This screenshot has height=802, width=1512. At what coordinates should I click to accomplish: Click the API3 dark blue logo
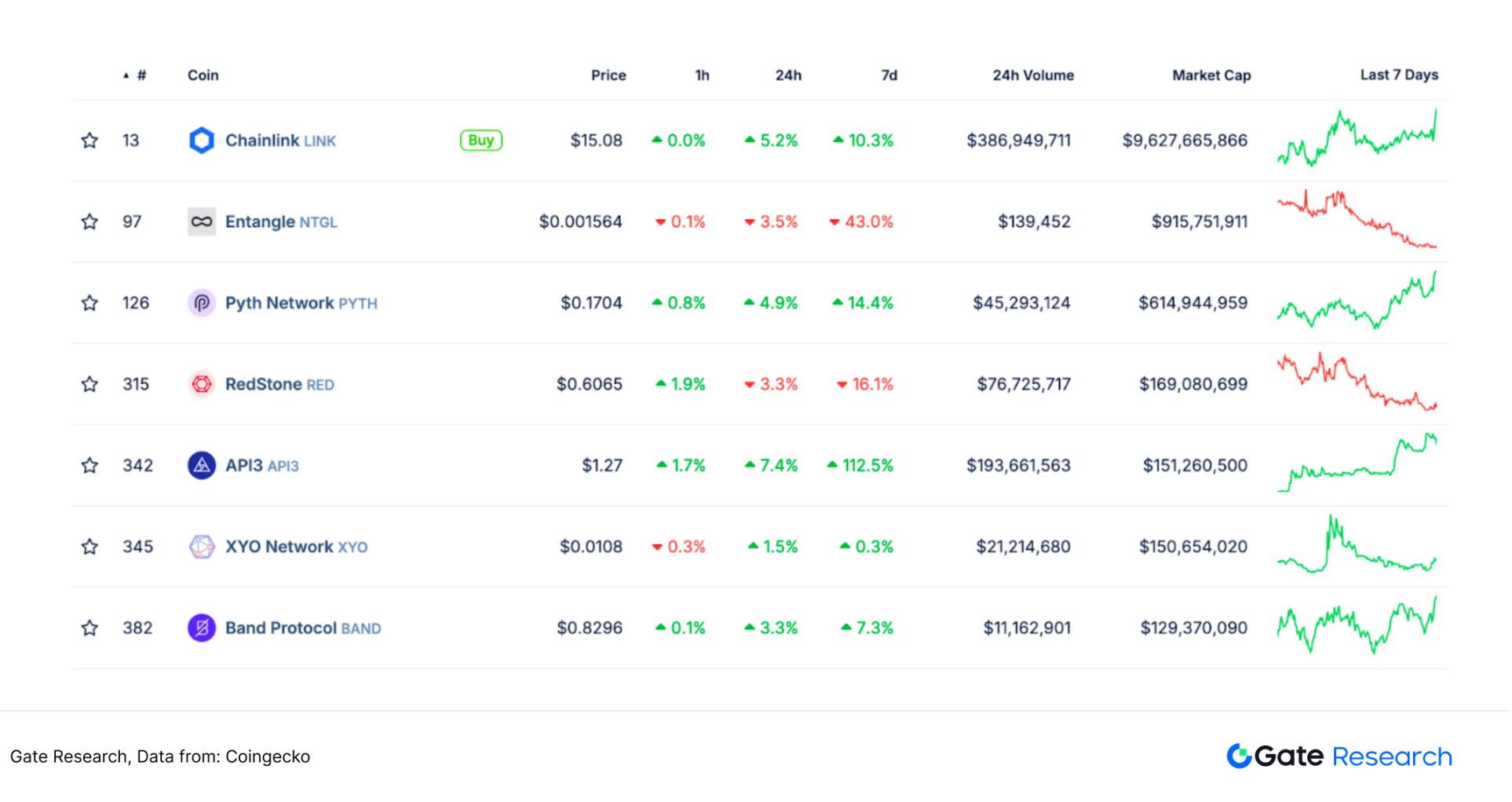pyautogui.click(x=202, y=466)
